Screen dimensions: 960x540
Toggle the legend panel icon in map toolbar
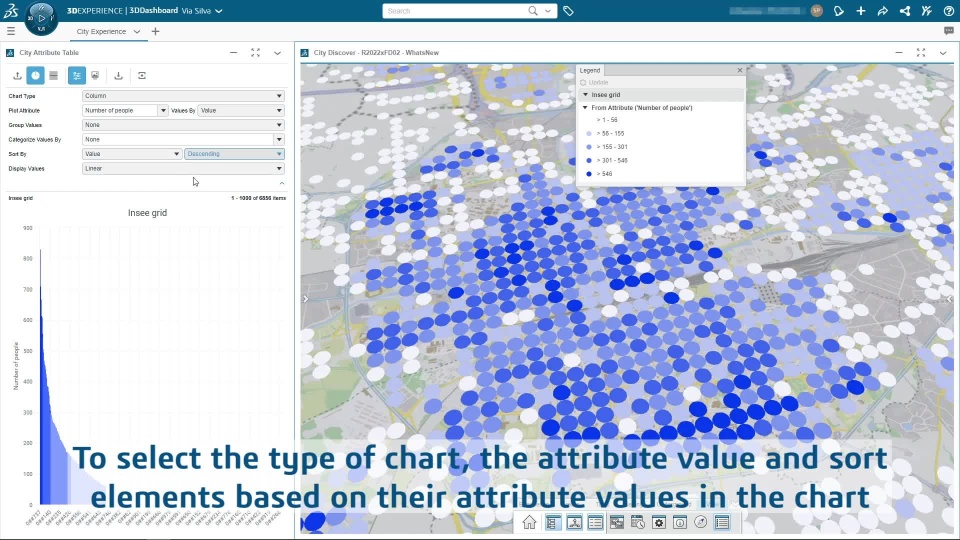(x=722, y=522)
